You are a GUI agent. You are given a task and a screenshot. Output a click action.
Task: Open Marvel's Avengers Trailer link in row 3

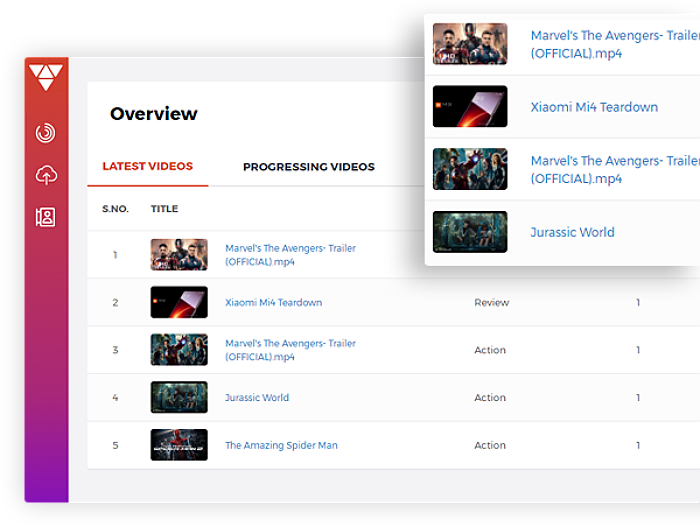point(290,350)
